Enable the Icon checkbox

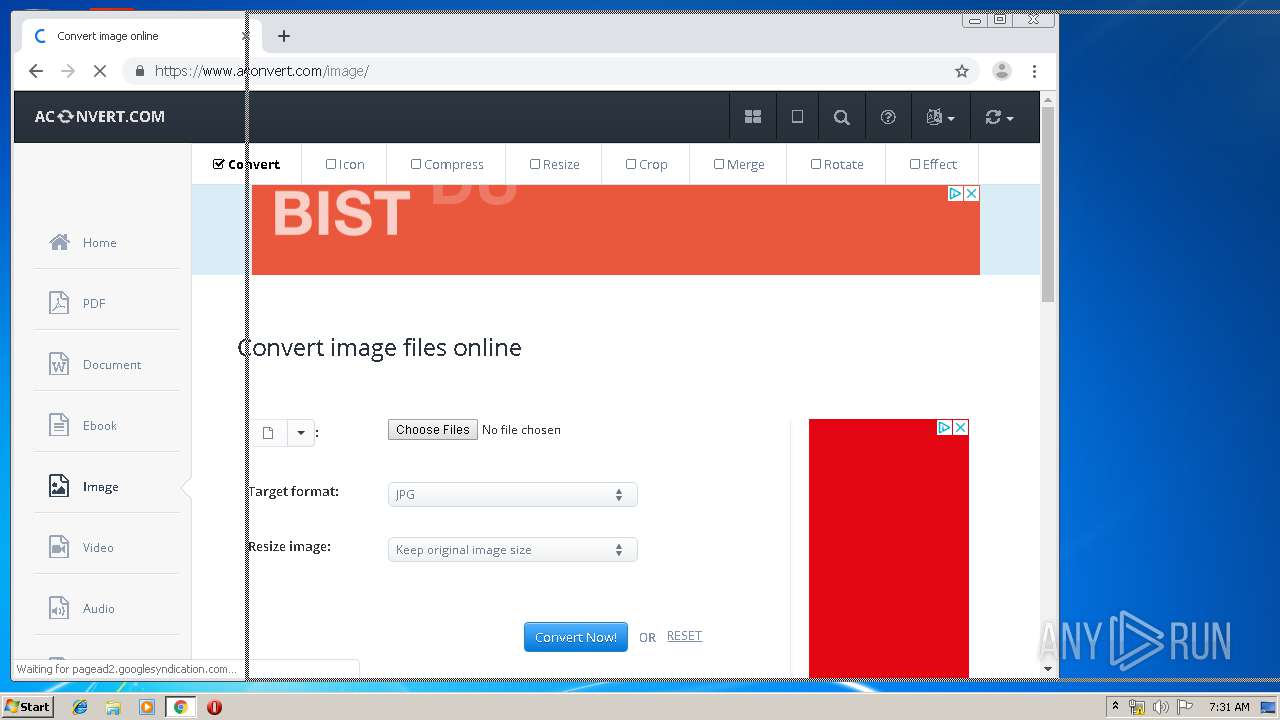pos(331,164)
